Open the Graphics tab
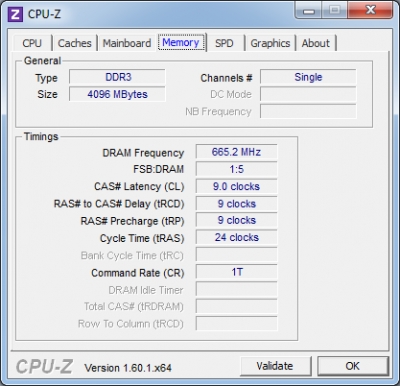400x386 pixels. click(270, 43)
